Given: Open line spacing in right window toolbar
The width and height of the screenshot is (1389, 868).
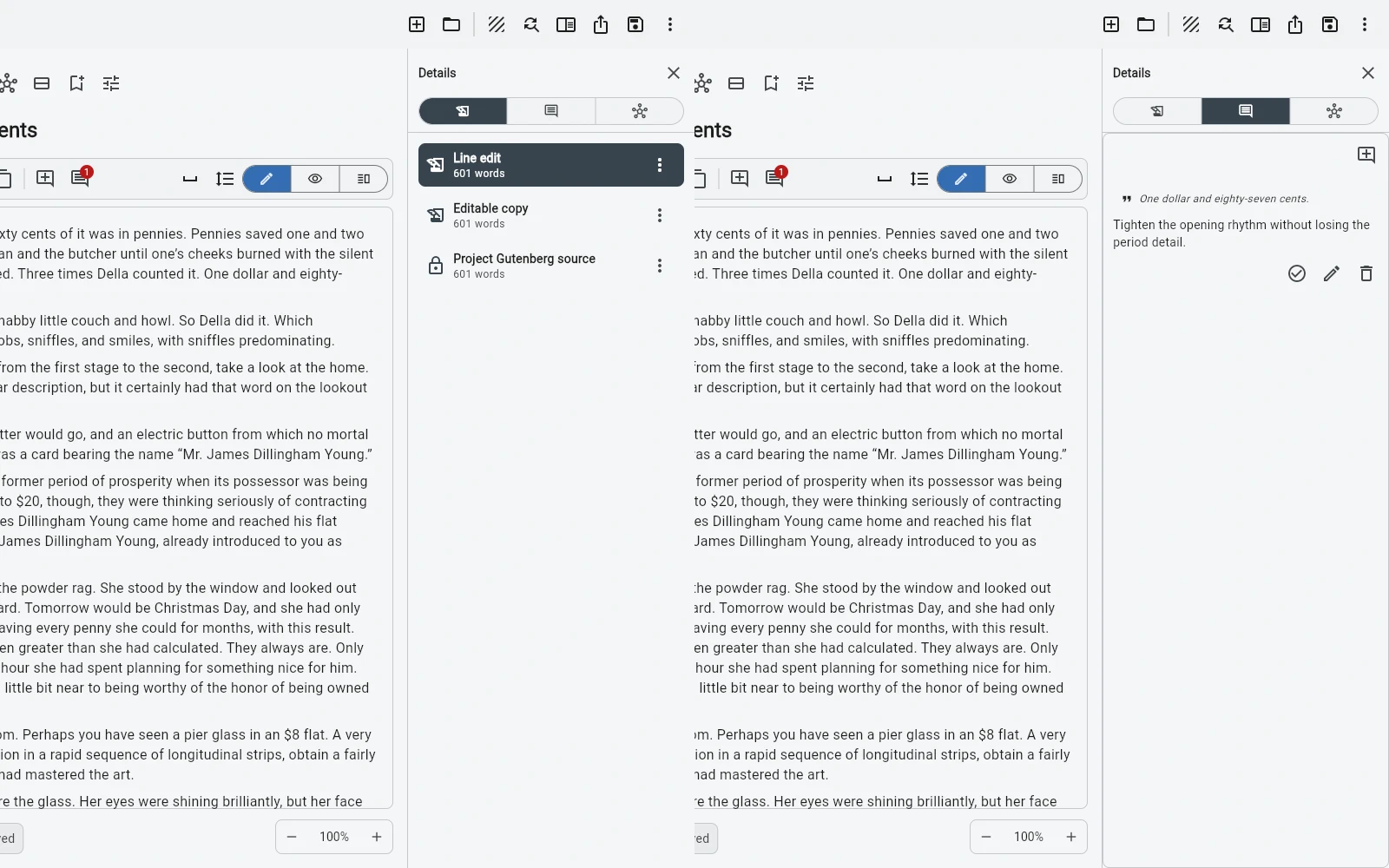Looking at the screenshot, I should [x=919, y=179].
